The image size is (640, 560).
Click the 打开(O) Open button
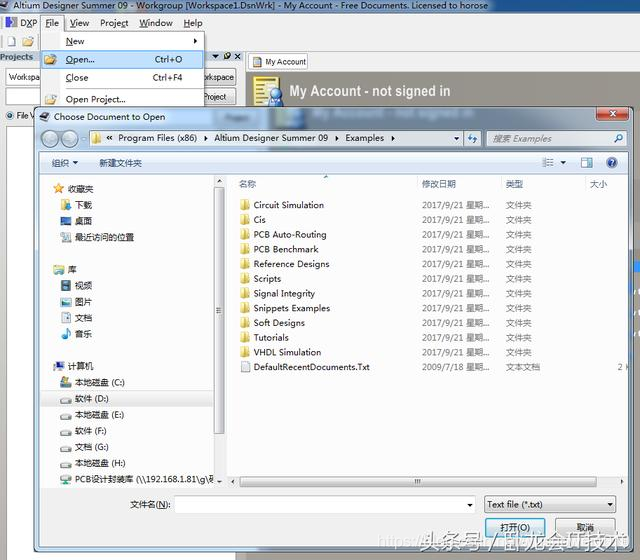[x=515, y=527]
